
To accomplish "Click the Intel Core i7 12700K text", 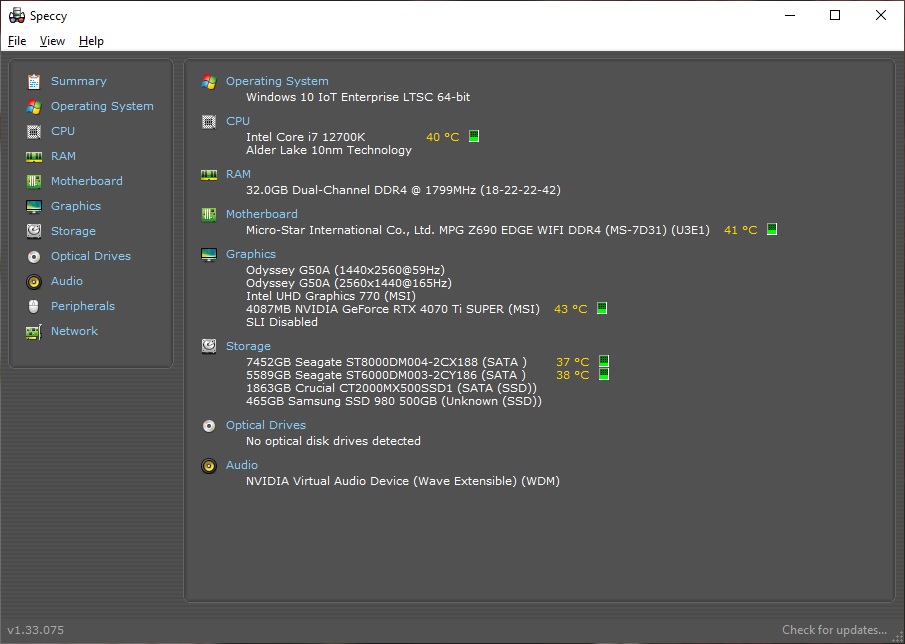I will coord(305,137).
